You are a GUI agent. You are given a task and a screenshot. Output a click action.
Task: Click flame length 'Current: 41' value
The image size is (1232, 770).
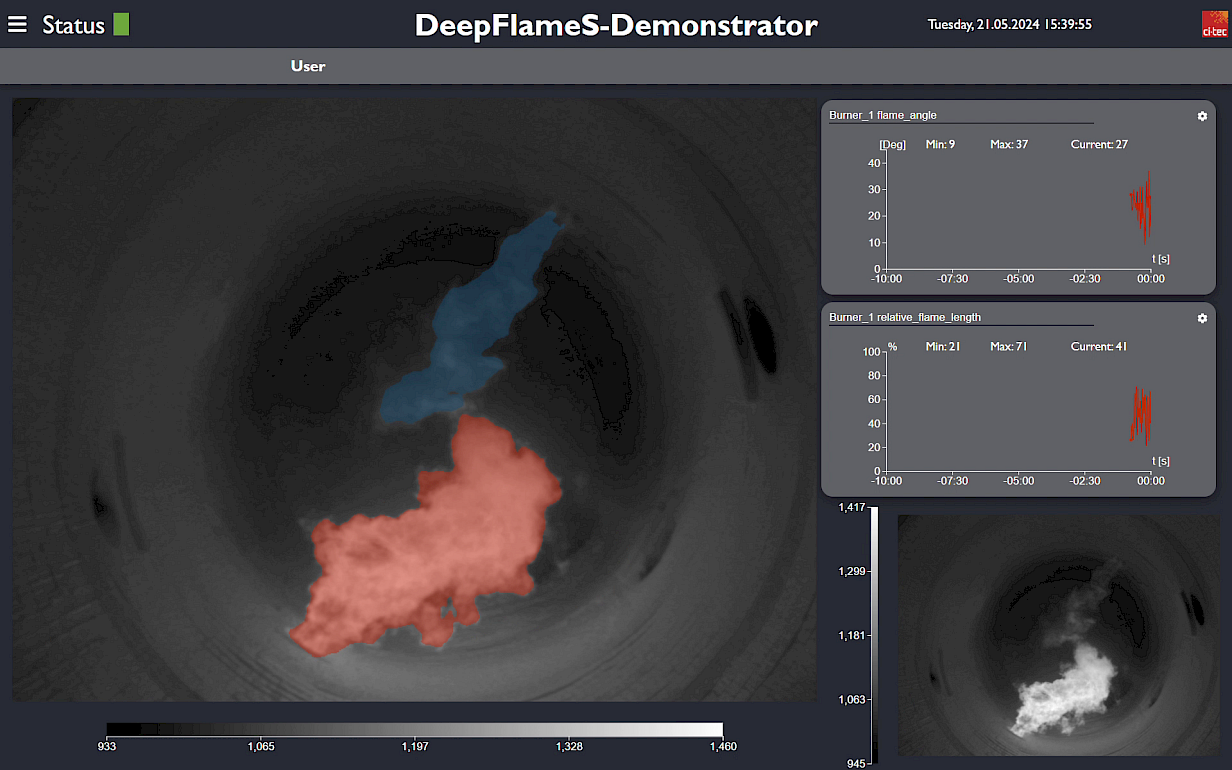pos(1099,347)
